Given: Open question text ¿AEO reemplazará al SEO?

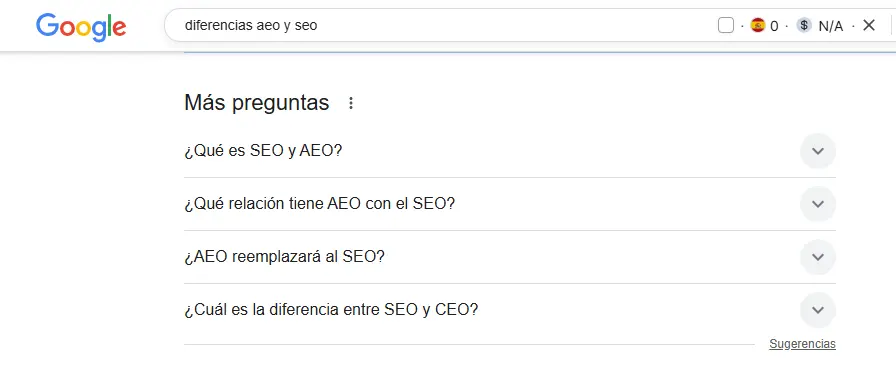Looking at the screenshot, I should point(284,257).
